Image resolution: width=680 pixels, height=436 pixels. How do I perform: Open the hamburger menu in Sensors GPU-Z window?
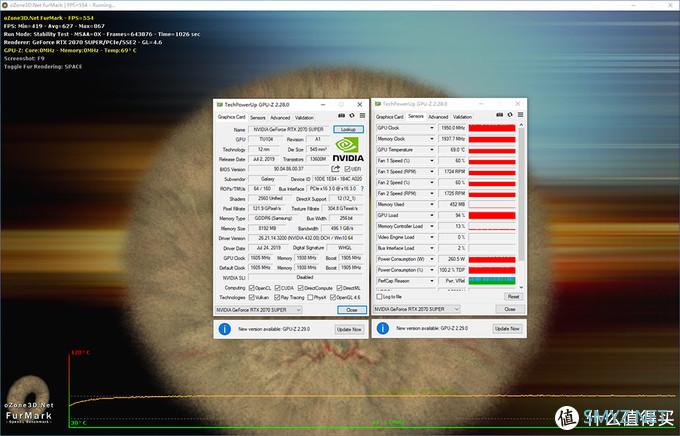click(520, 115)
